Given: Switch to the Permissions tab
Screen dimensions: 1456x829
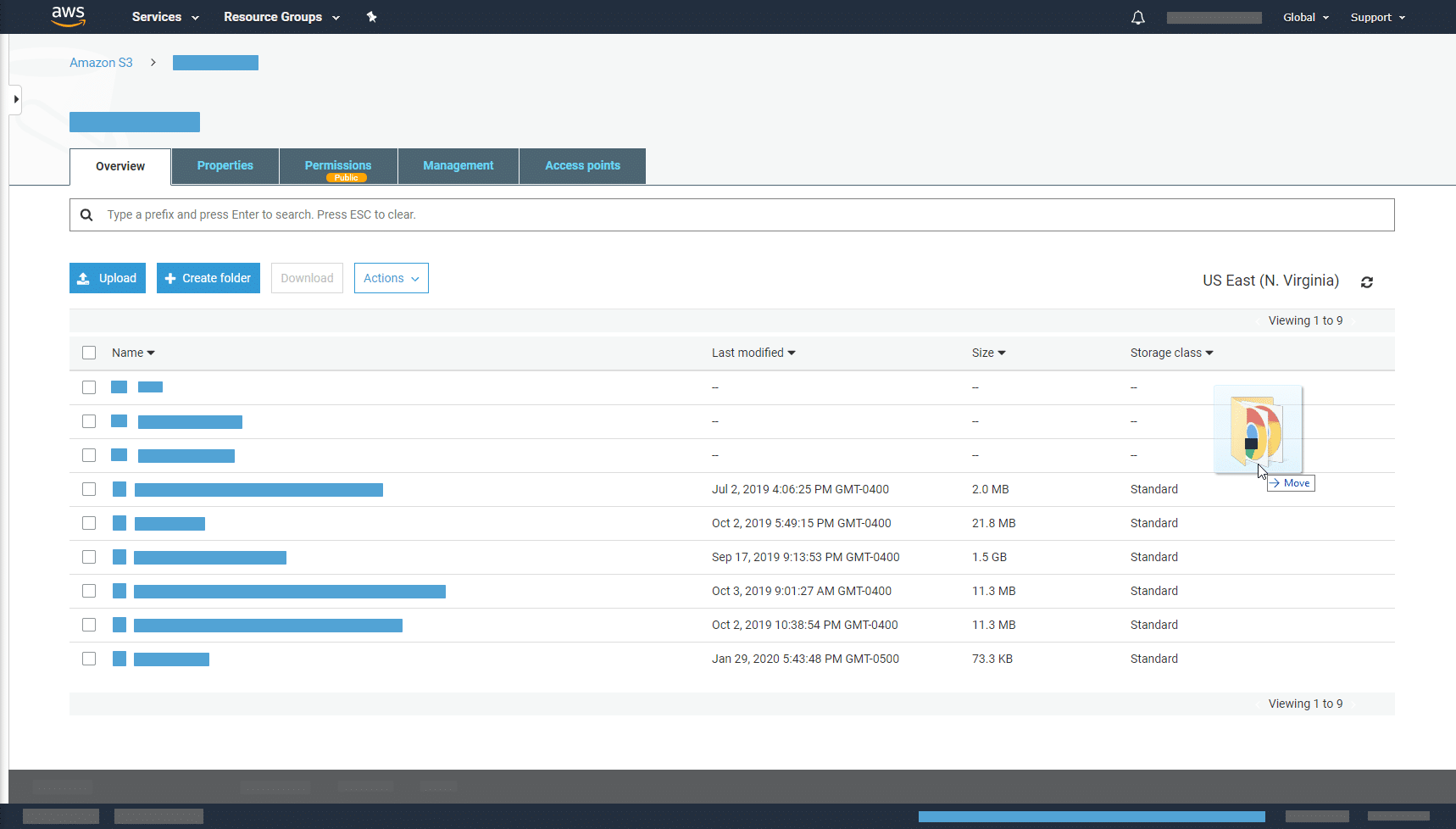Looking at the screenshot, I should 337,166.
